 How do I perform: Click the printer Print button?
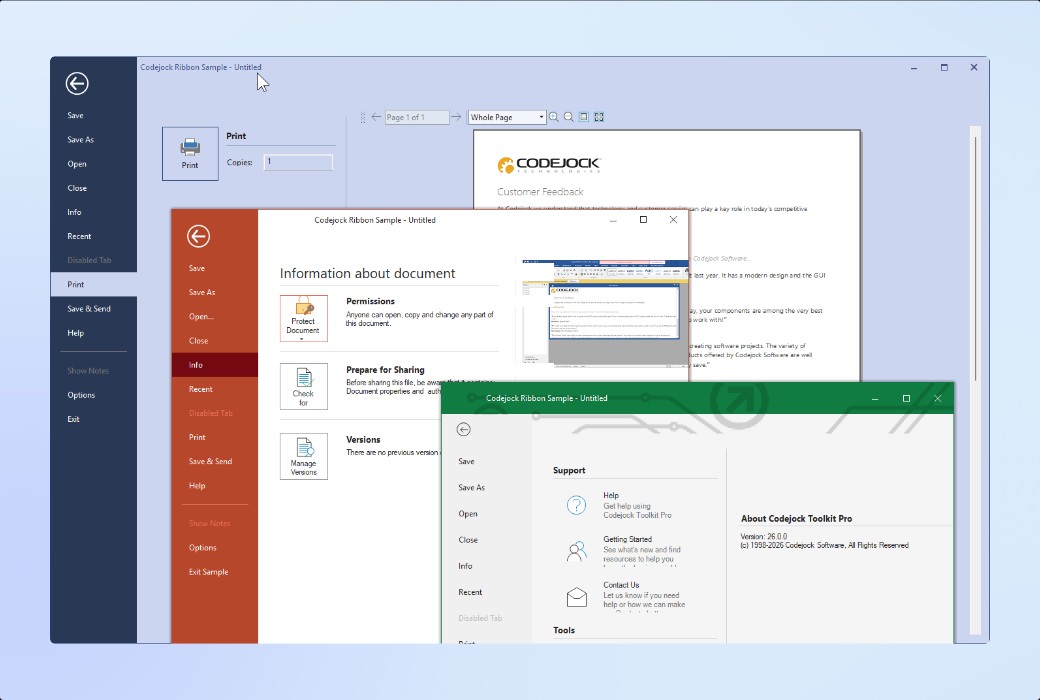click(190, 154)
